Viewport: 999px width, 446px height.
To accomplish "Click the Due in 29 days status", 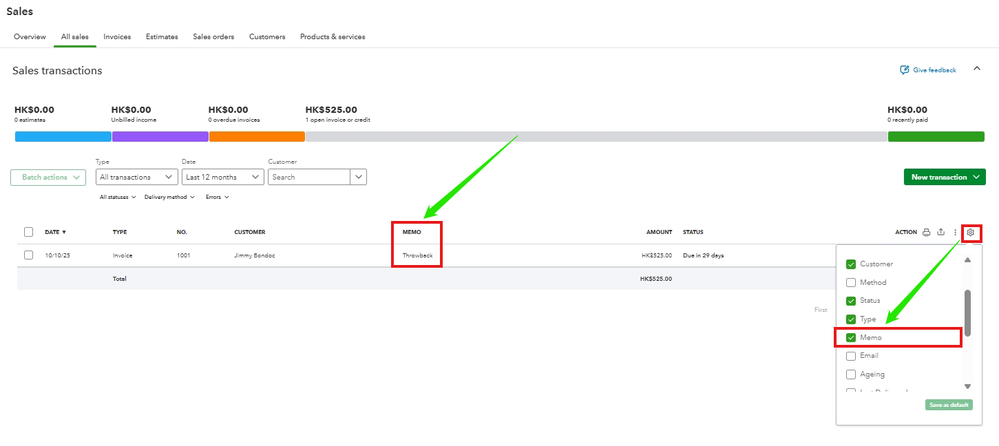I will [x=703, y=255].
